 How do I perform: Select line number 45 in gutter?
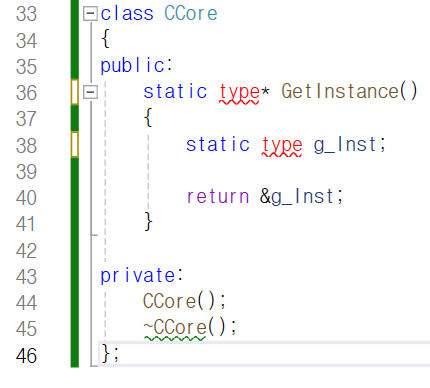(x=26, y=329)
